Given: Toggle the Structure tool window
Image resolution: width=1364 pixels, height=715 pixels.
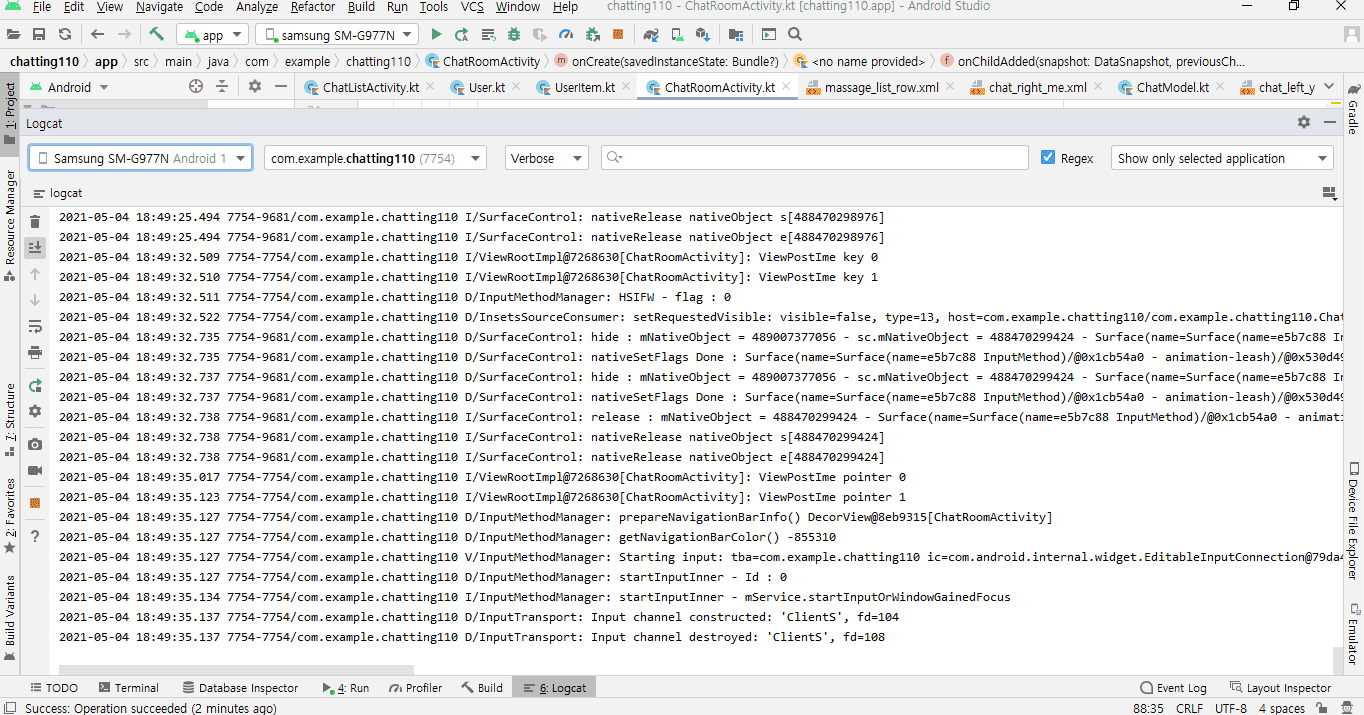Looking at the screenshot, I should point(10,419).
